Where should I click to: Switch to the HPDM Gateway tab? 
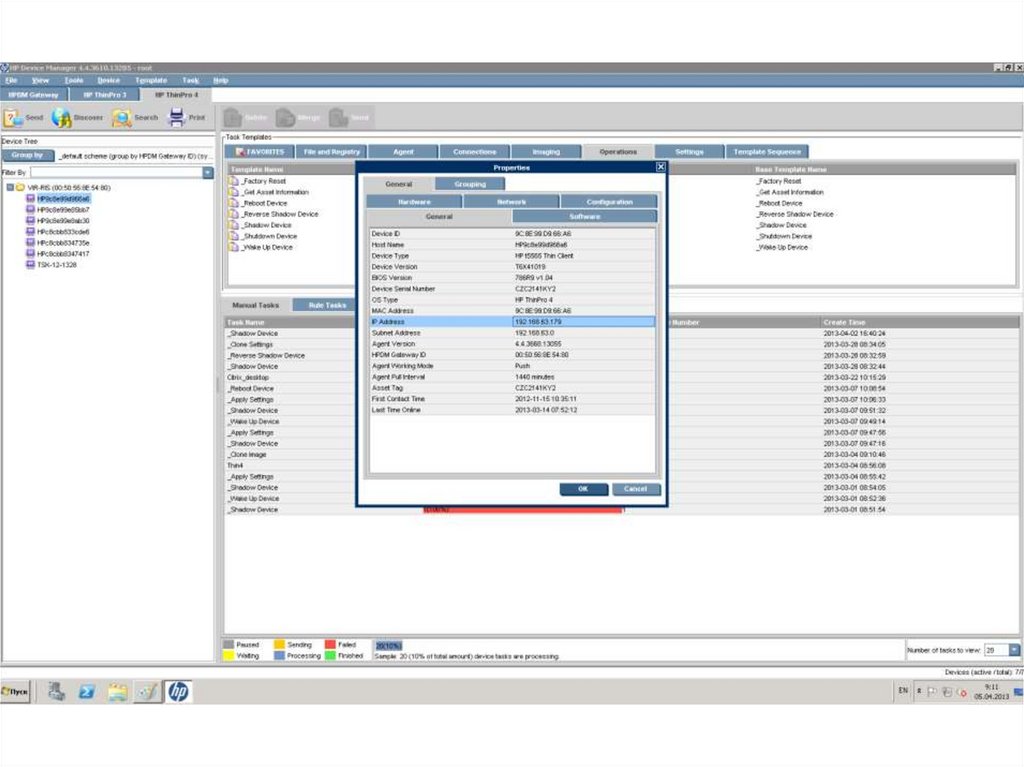coord(34,95)
